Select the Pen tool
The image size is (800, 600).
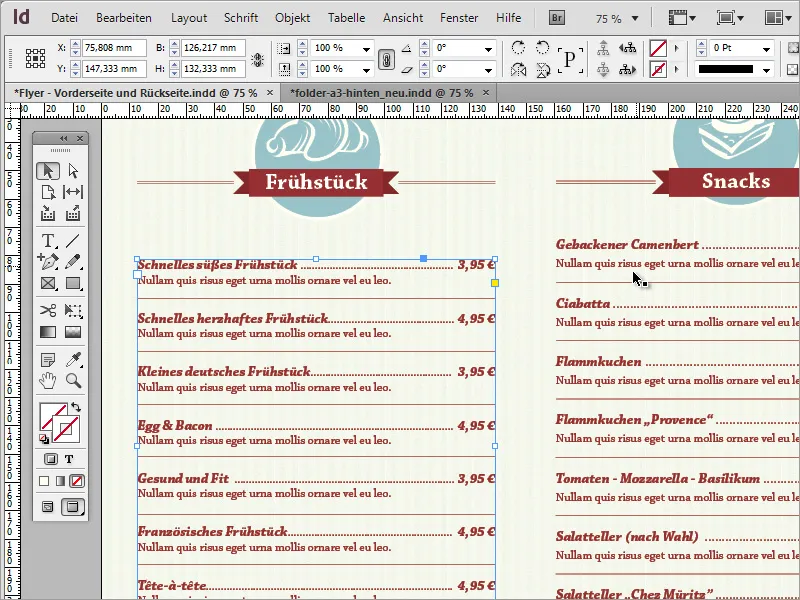tap(48, 261)
